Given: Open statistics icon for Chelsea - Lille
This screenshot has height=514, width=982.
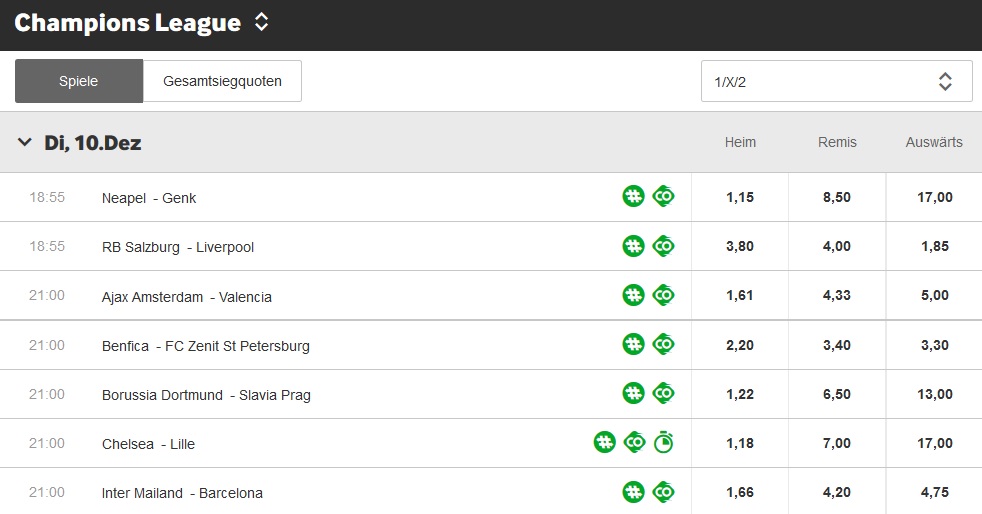Looking at the screenshot, I should (604, 443).
